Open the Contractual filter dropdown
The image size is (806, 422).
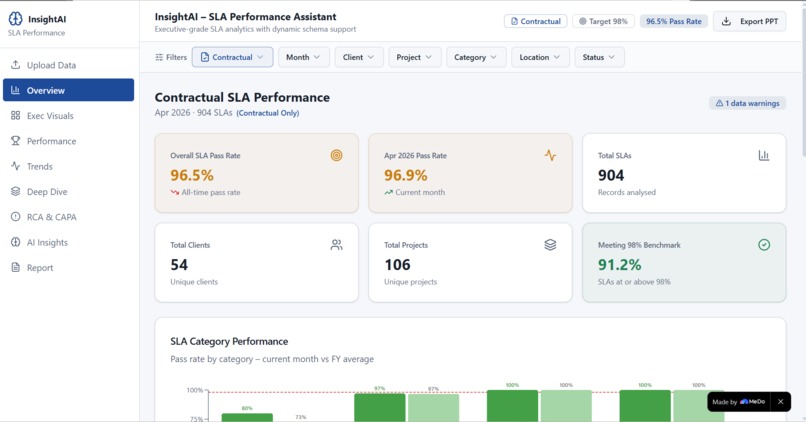pos(232,57)
